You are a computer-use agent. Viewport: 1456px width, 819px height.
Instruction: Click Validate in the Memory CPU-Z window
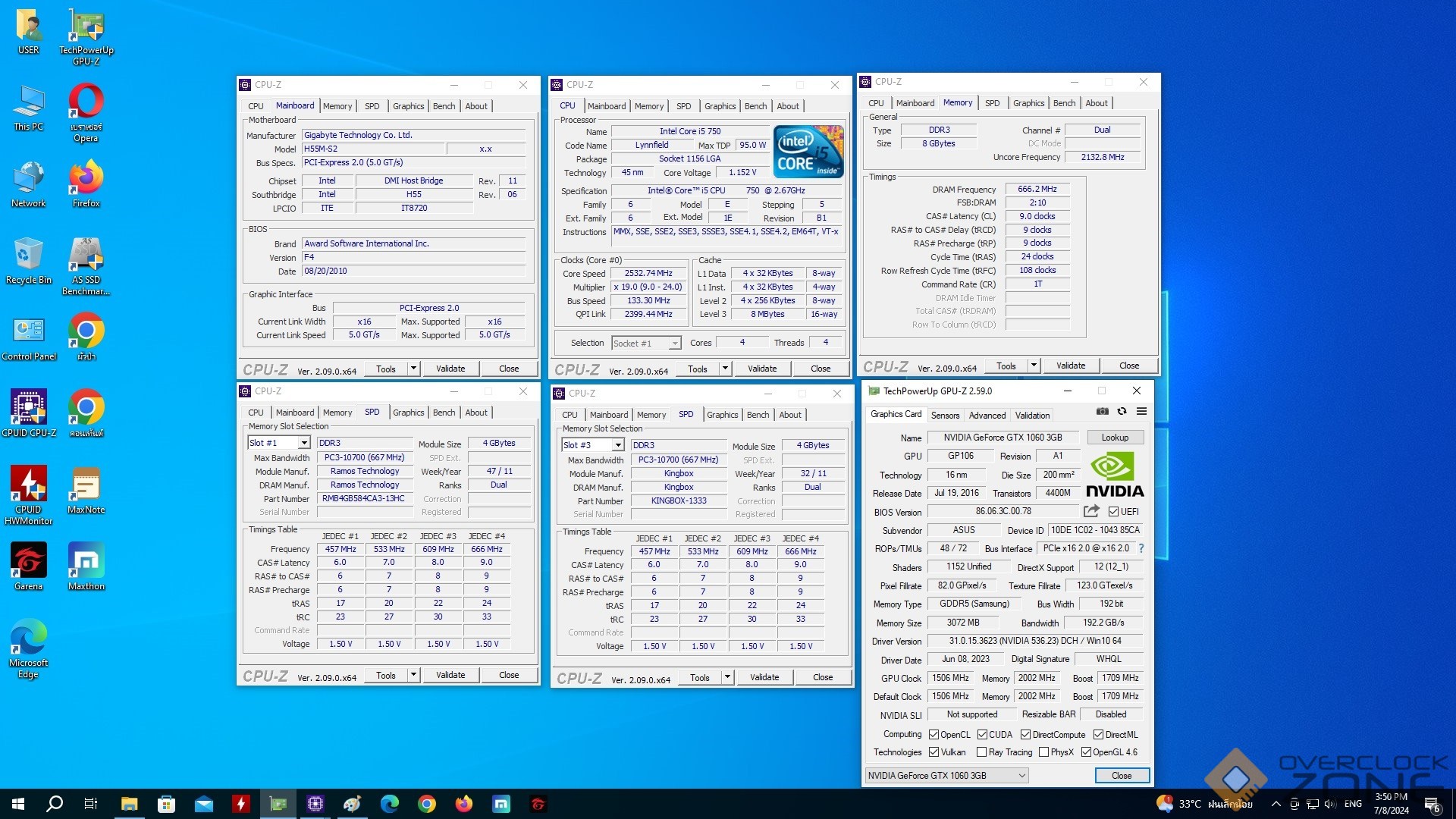click(x=1070, y=366)
